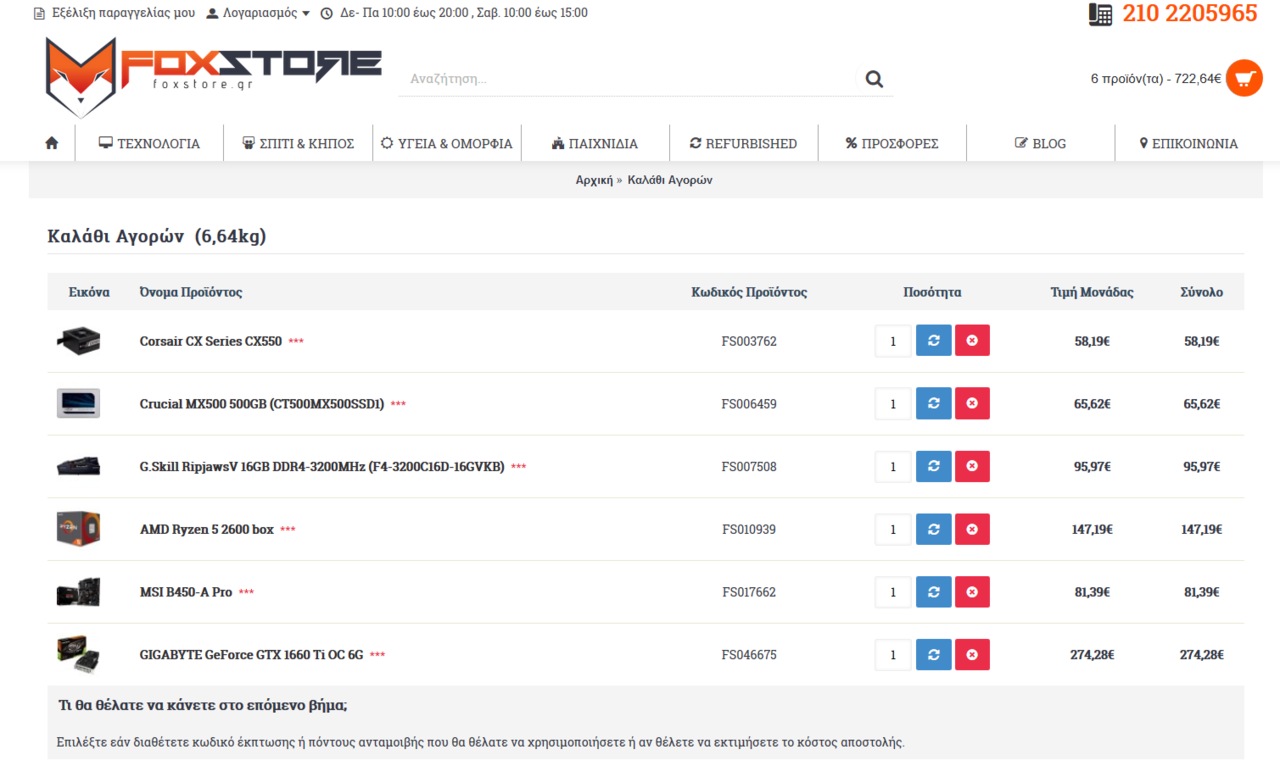
Task: Refresh quantity for G.Skill RipjawsV 16GB
Action: 934,466
